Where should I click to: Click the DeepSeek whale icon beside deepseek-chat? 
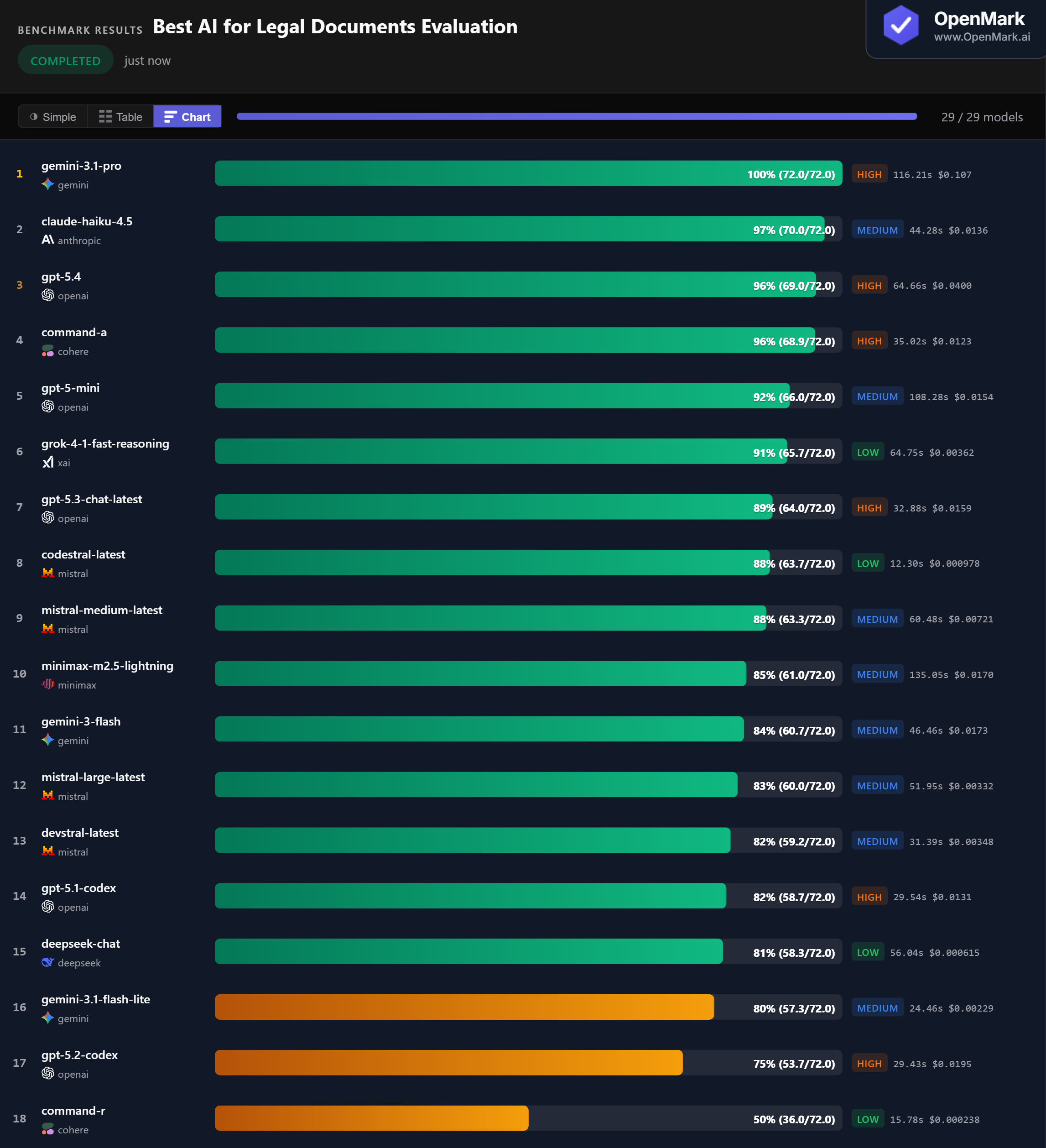(x=48, y=963)
